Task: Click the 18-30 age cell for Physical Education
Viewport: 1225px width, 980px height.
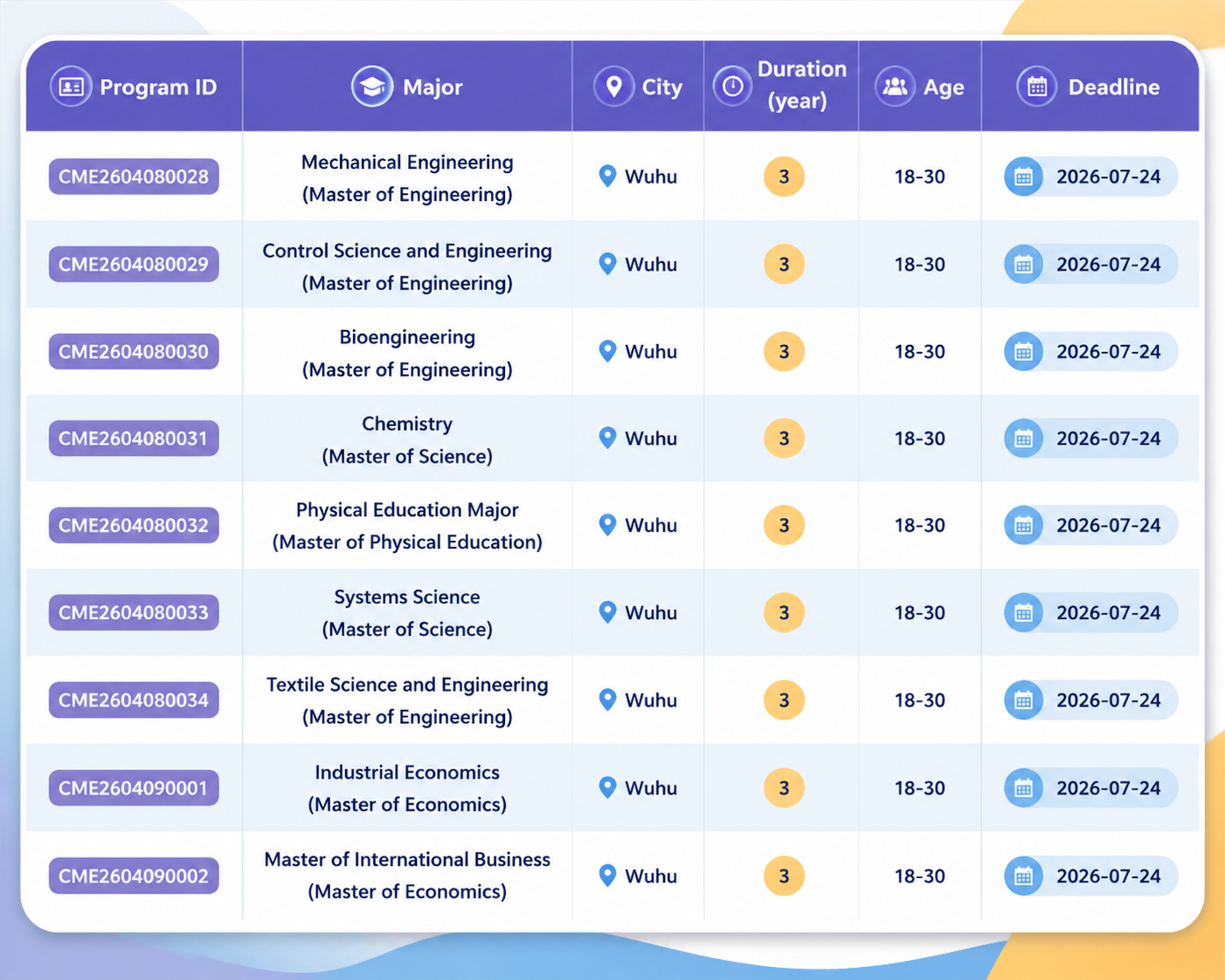Action: [x=919, y=525]
